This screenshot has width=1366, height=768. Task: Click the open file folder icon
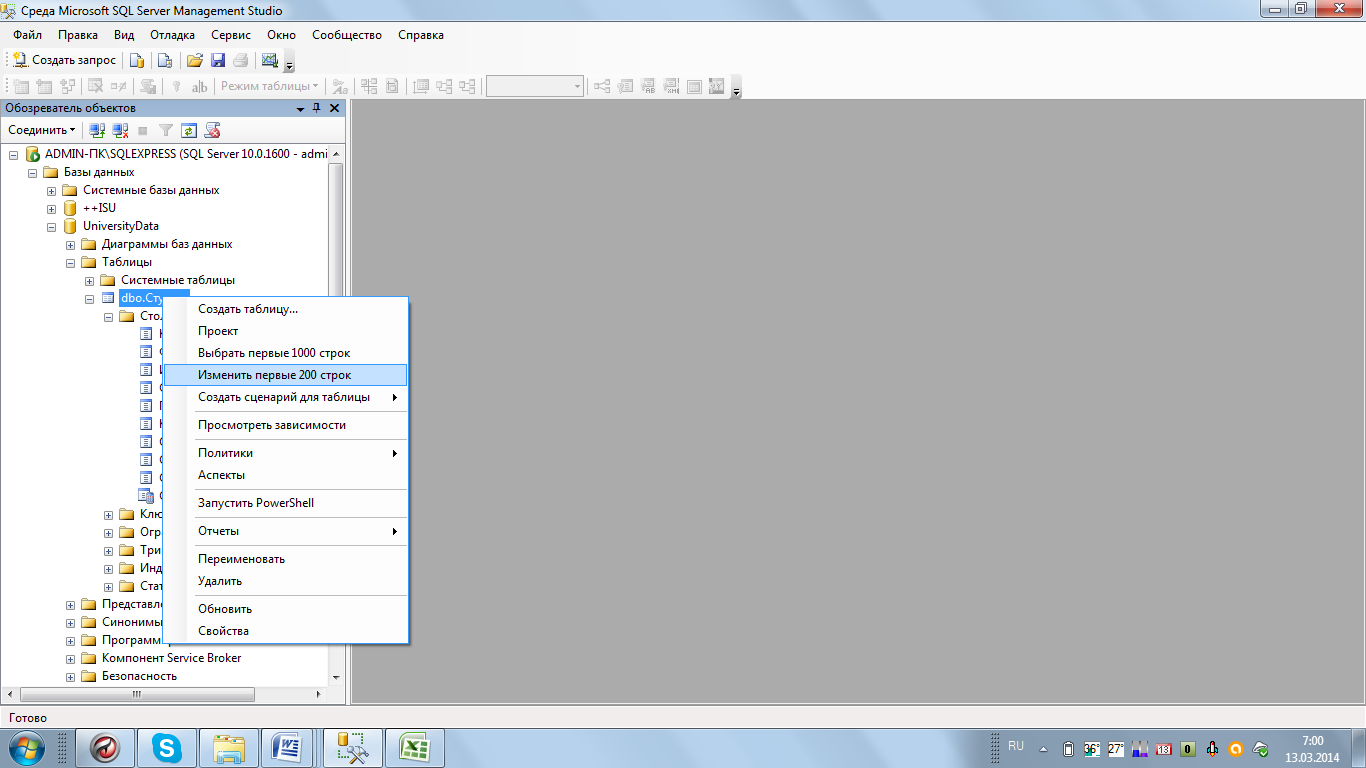(x=195, y=60)
